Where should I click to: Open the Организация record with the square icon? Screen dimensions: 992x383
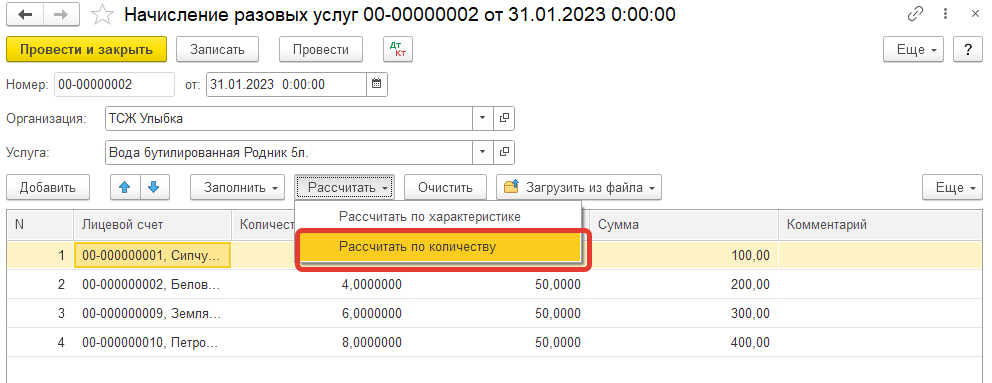pos(504,118)
